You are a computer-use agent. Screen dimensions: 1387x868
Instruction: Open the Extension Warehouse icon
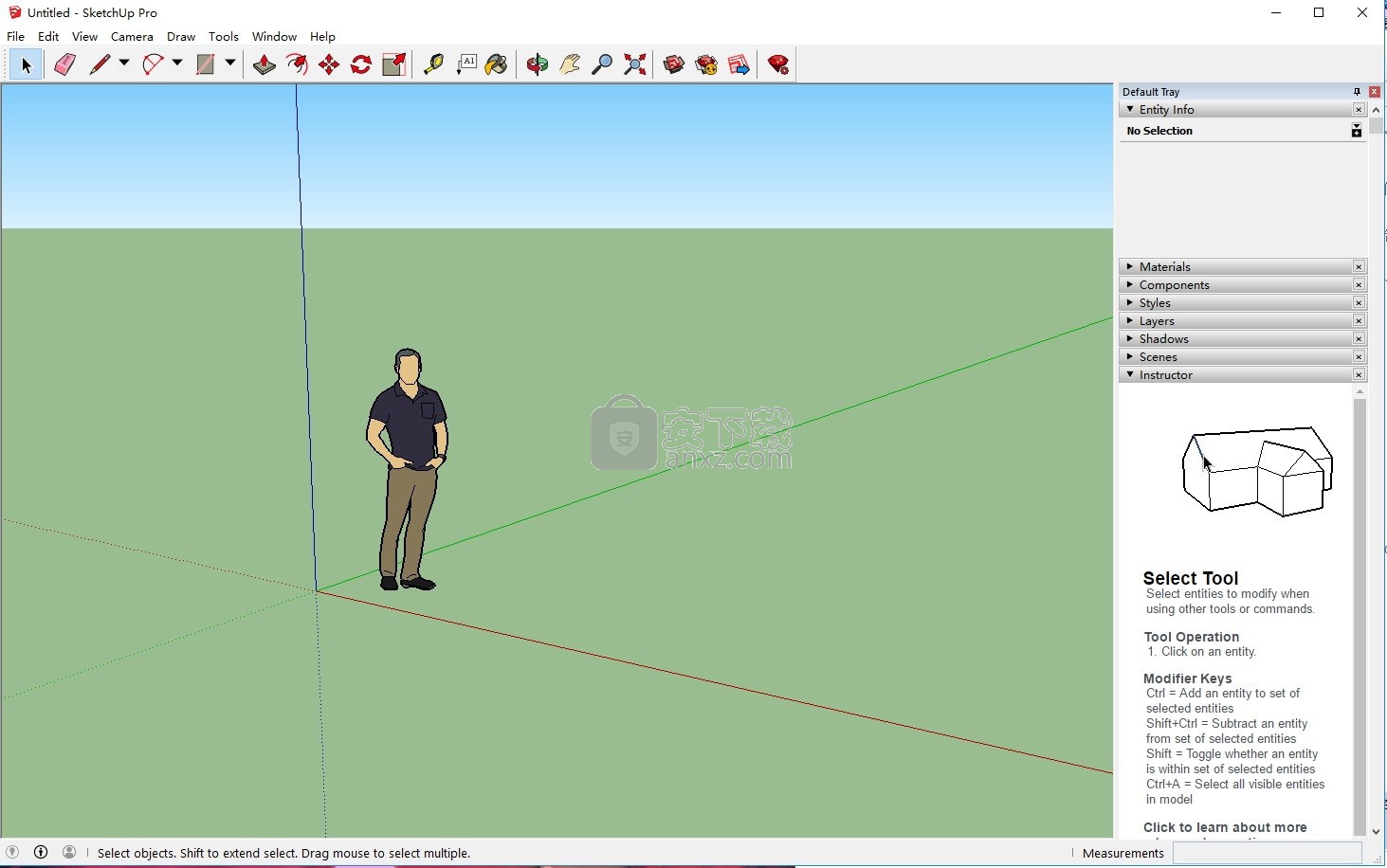706,64
